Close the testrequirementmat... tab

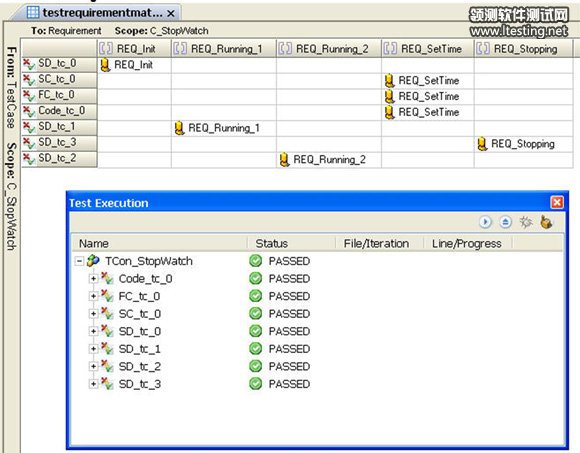[x=171, y=14]
